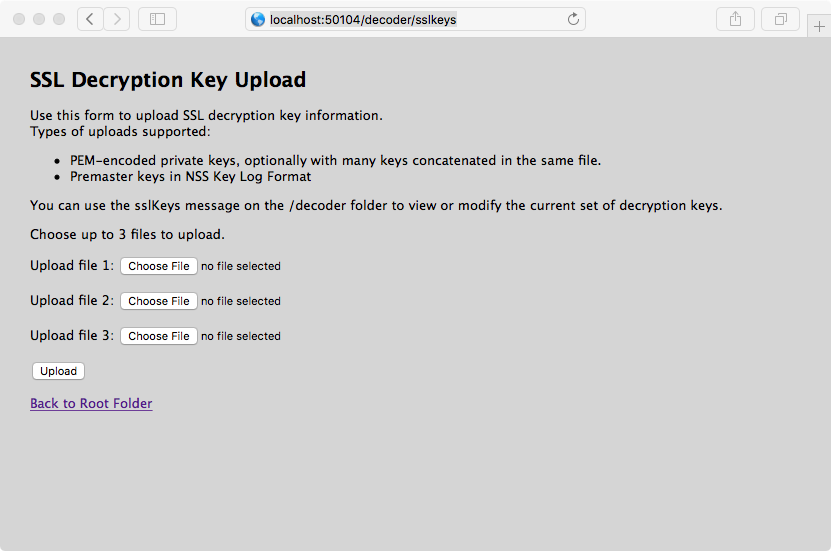Go back using Safari's back arrow
Screen dimensions: 831x551
pos(90,20)
